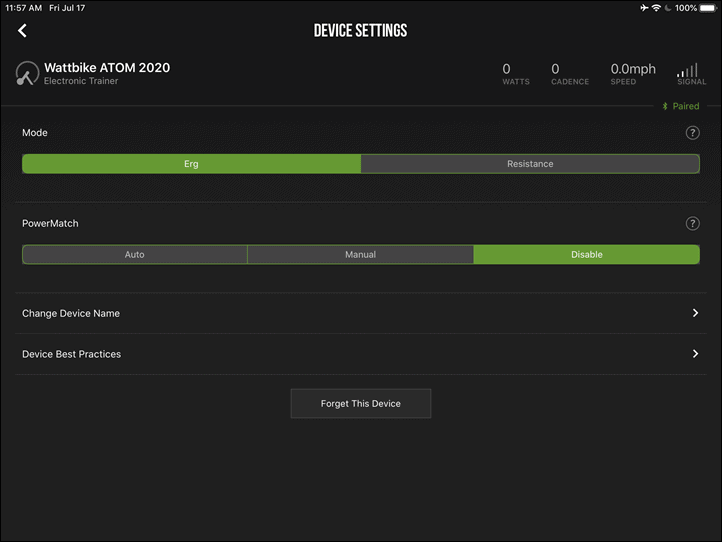Open the Device Best Practices chevron
The image size is (722, 542).
pyautogui.click(x=695, y=354)
